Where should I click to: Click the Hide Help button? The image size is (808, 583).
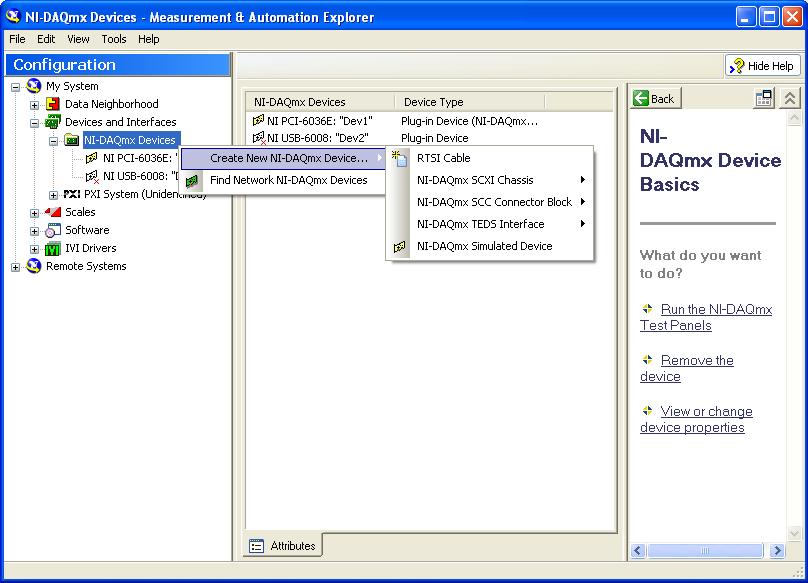click(762, 66)
